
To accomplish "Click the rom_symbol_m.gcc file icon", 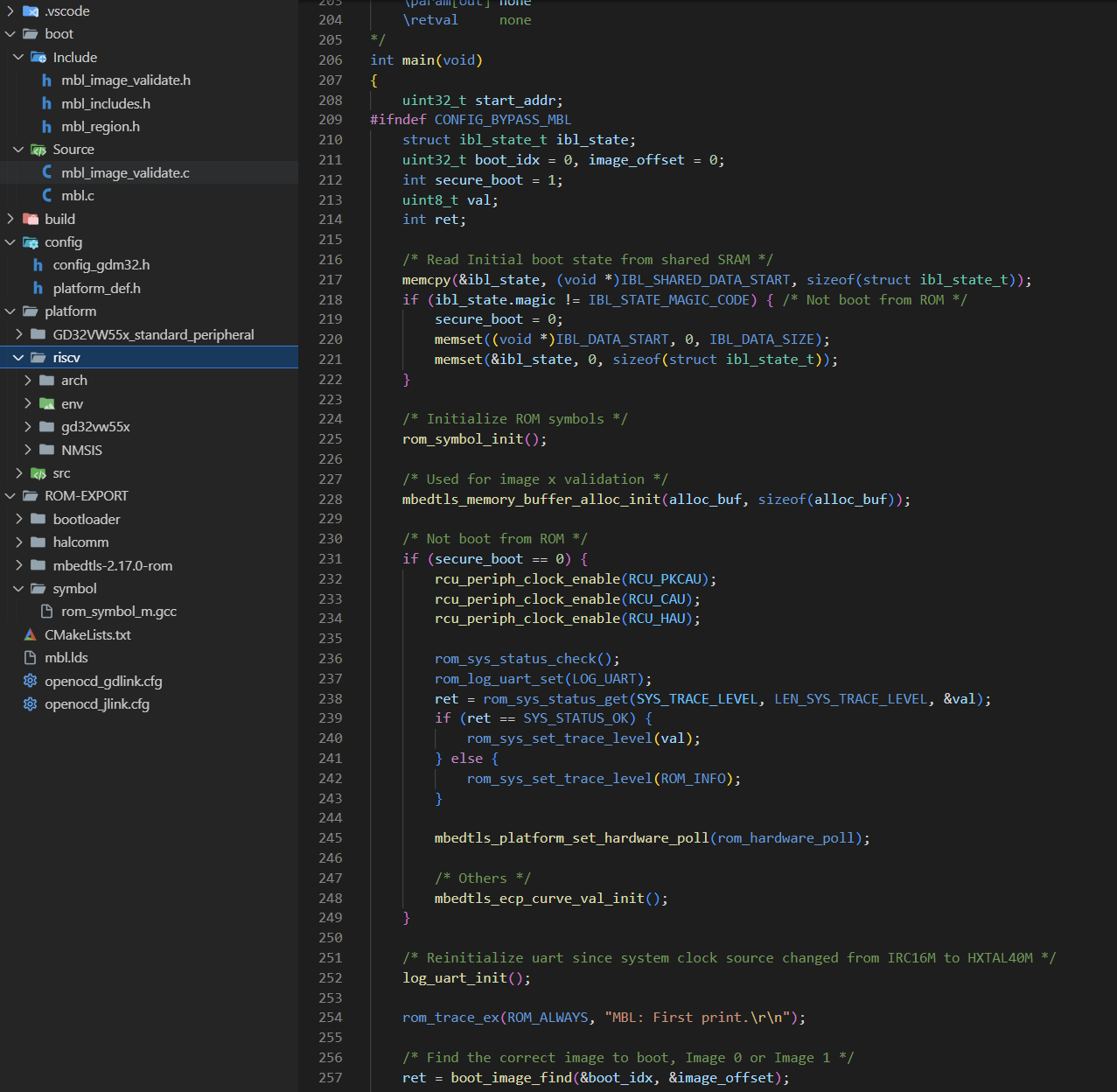I will pyautogui.click(x=47, y=612).
